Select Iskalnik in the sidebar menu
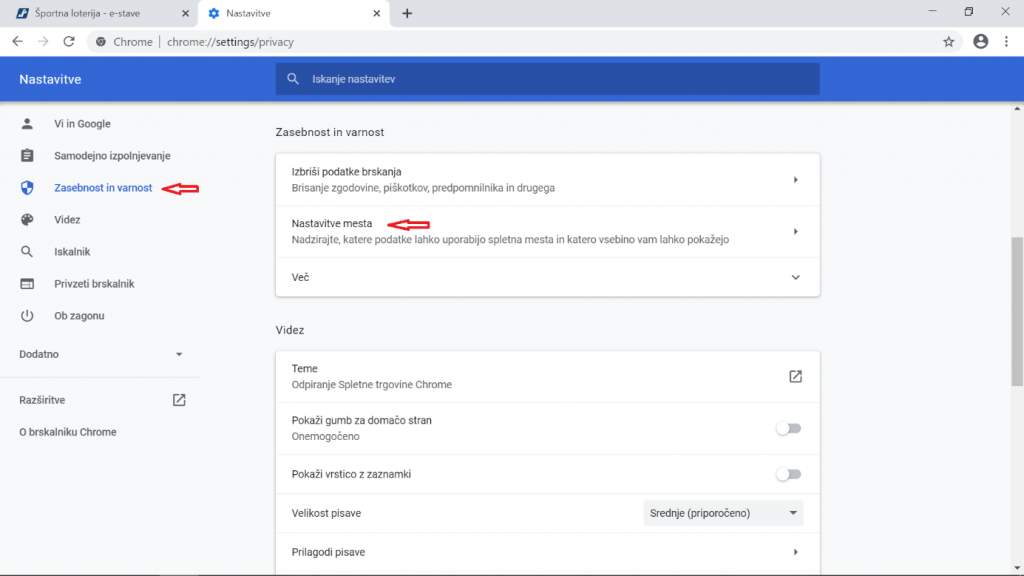The width and height of the screenshot is (1024, 576). pyautogui.click(x=72, y=252)
